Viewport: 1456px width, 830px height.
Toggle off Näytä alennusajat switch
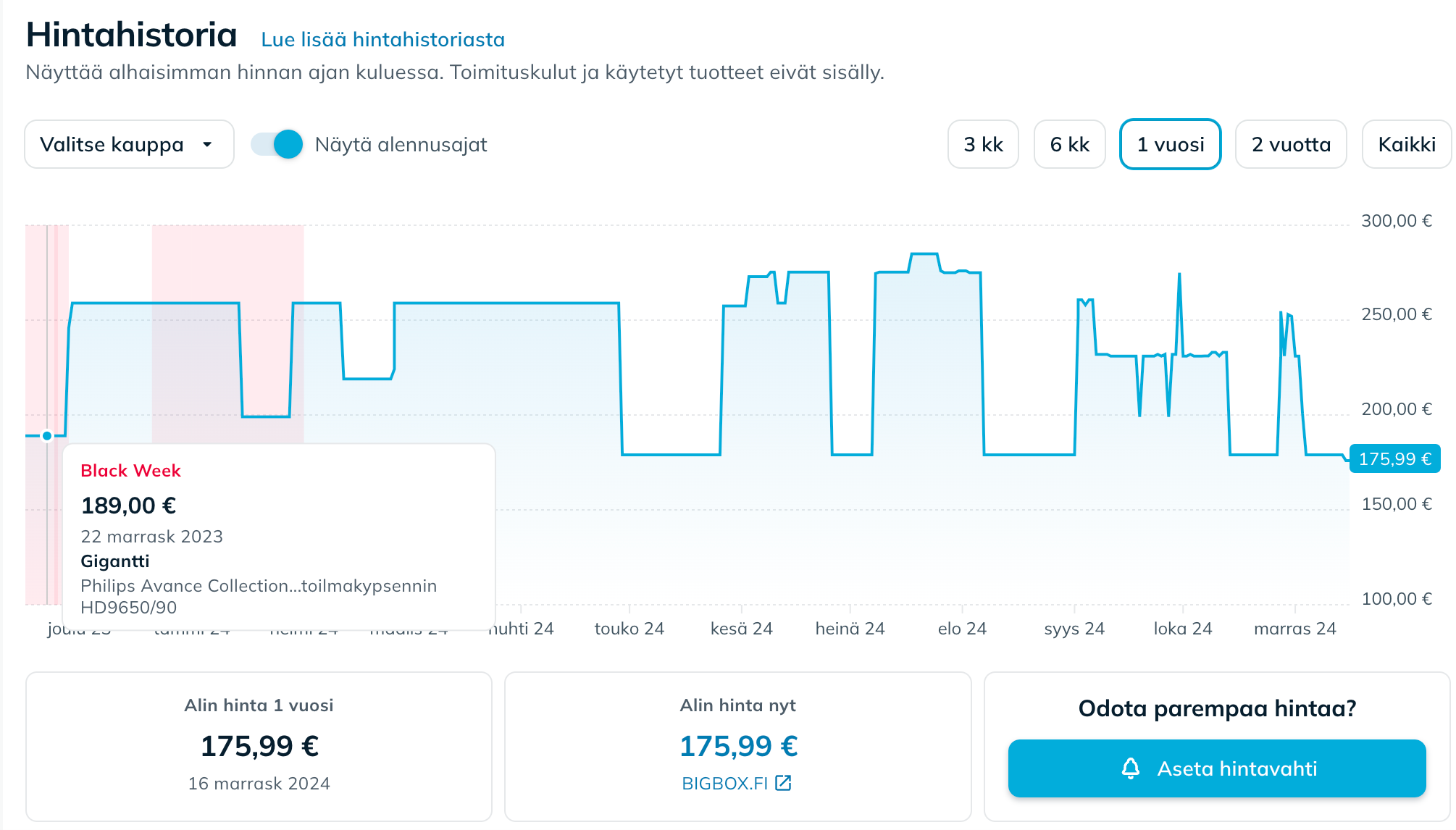click(x=277, y=144)
